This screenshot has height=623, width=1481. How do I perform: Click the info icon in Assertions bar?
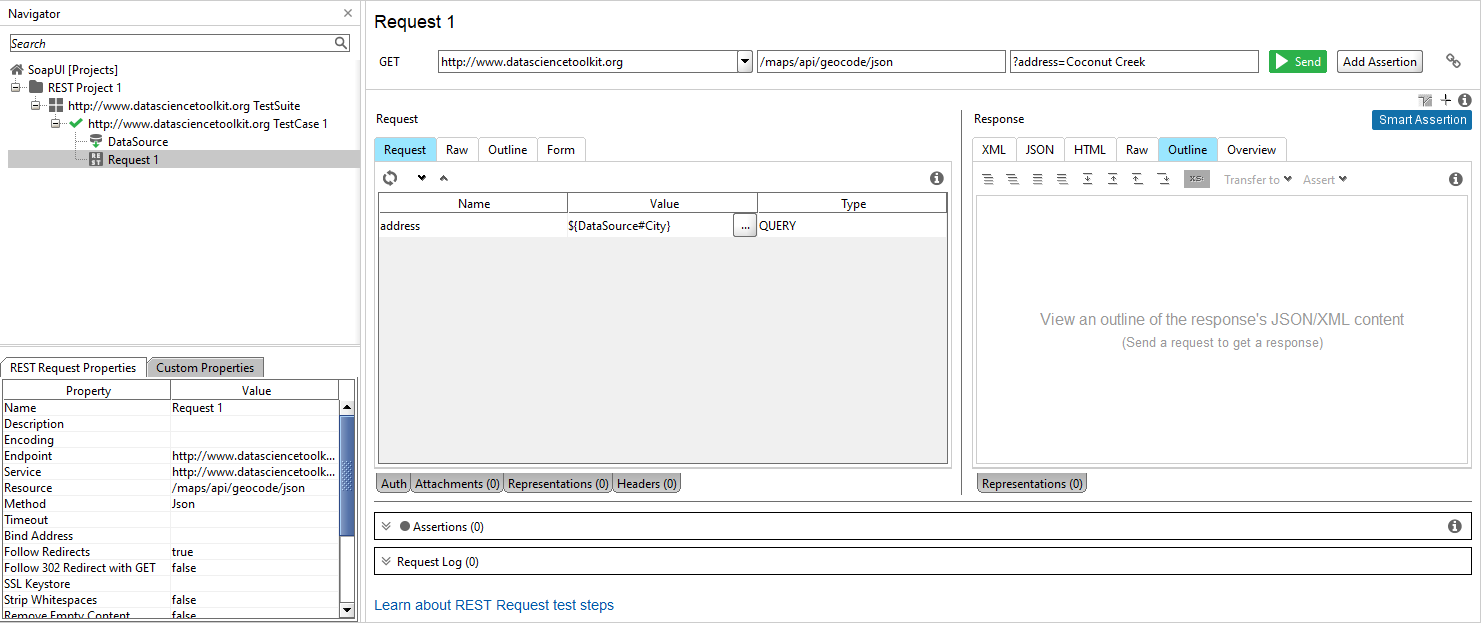[1455, 526]
